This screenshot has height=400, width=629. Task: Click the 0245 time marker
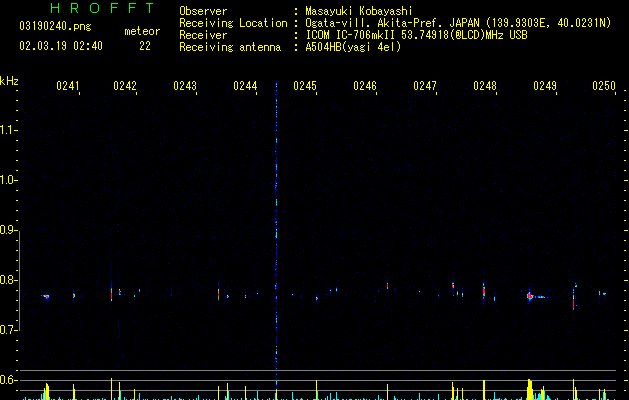[x=305, y=86]
